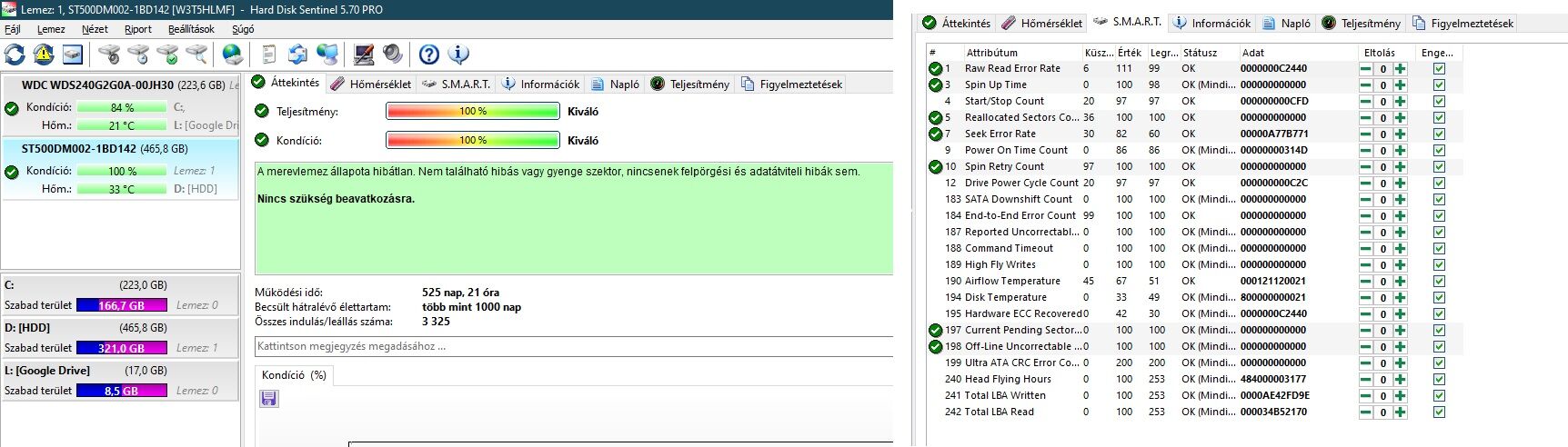The width and height of the screenshot is (1568, 447).
Task: Open the Fájl menu
Action: [13, 29]
